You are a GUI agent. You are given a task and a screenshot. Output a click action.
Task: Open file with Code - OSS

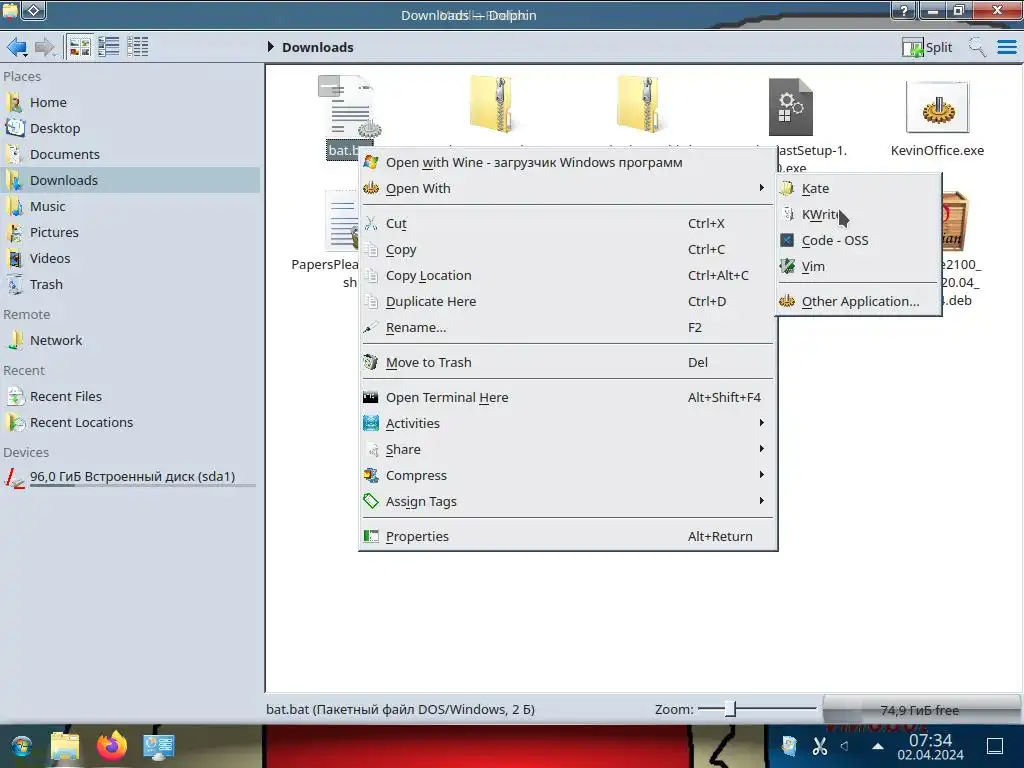click(x=858, y=241)
